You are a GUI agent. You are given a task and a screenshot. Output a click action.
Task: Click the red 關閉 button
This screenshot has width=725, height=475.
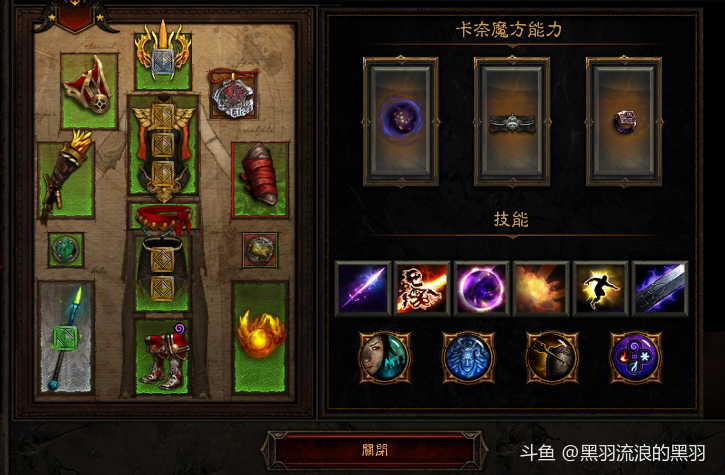pos(375,450)
